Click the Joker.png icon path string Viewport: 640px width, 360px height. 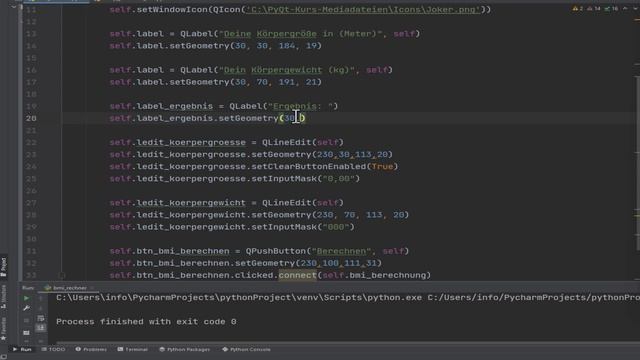point(363,9)
